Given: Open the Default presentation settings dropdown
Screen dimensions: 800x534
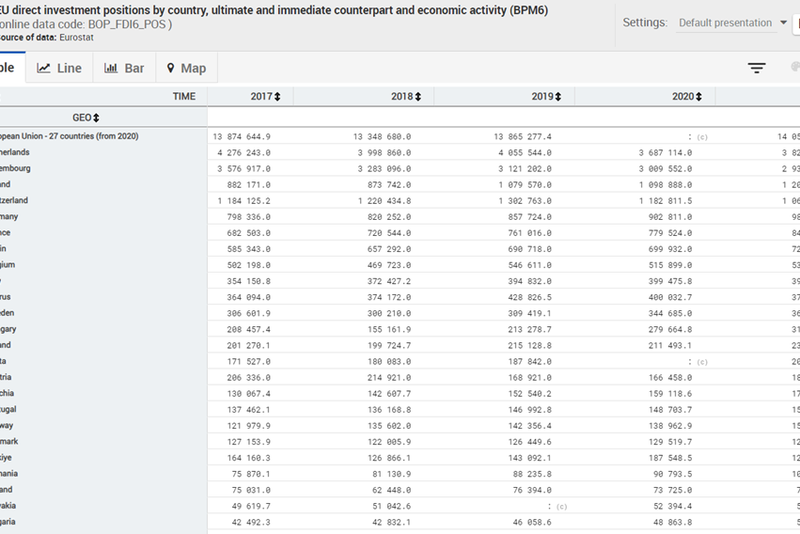Looking at the screenshot, I should (x=725, y=22).
